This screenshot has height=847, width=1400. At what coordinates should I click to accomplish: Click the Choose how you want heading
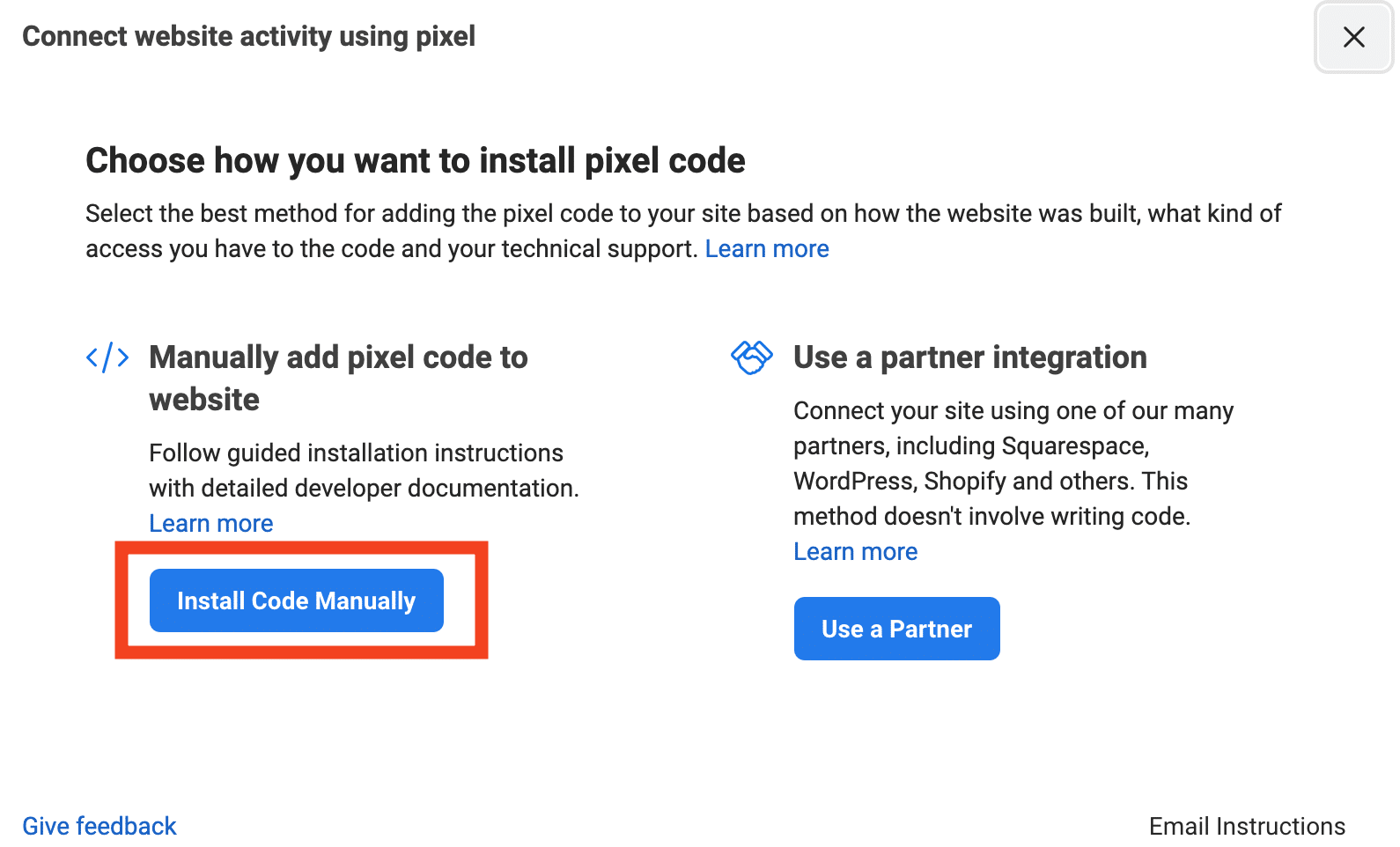[x=415, y=160]
